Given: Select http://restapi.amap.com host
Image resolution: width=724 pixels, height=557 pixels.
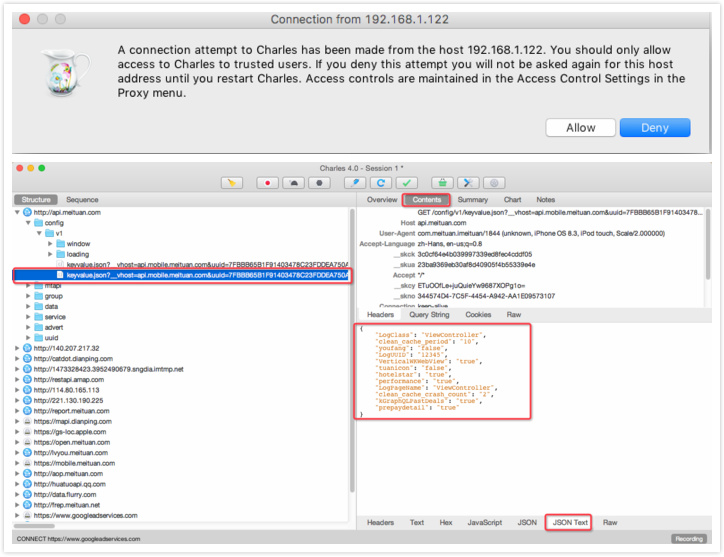Looking at the screenshot, I should point(69,380).
